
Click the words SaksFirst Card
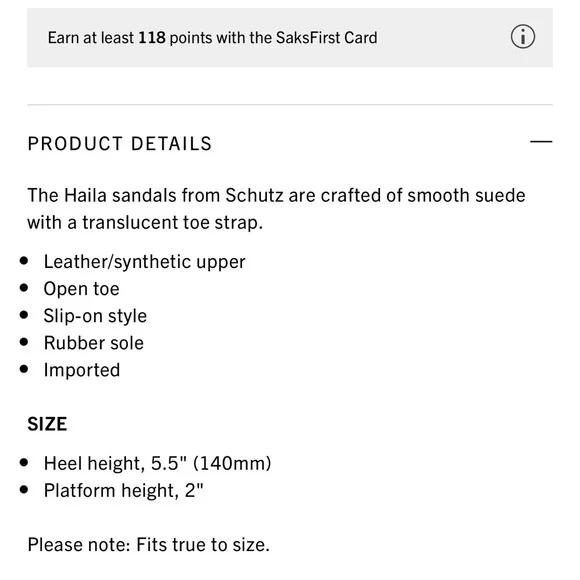point(327,38)
